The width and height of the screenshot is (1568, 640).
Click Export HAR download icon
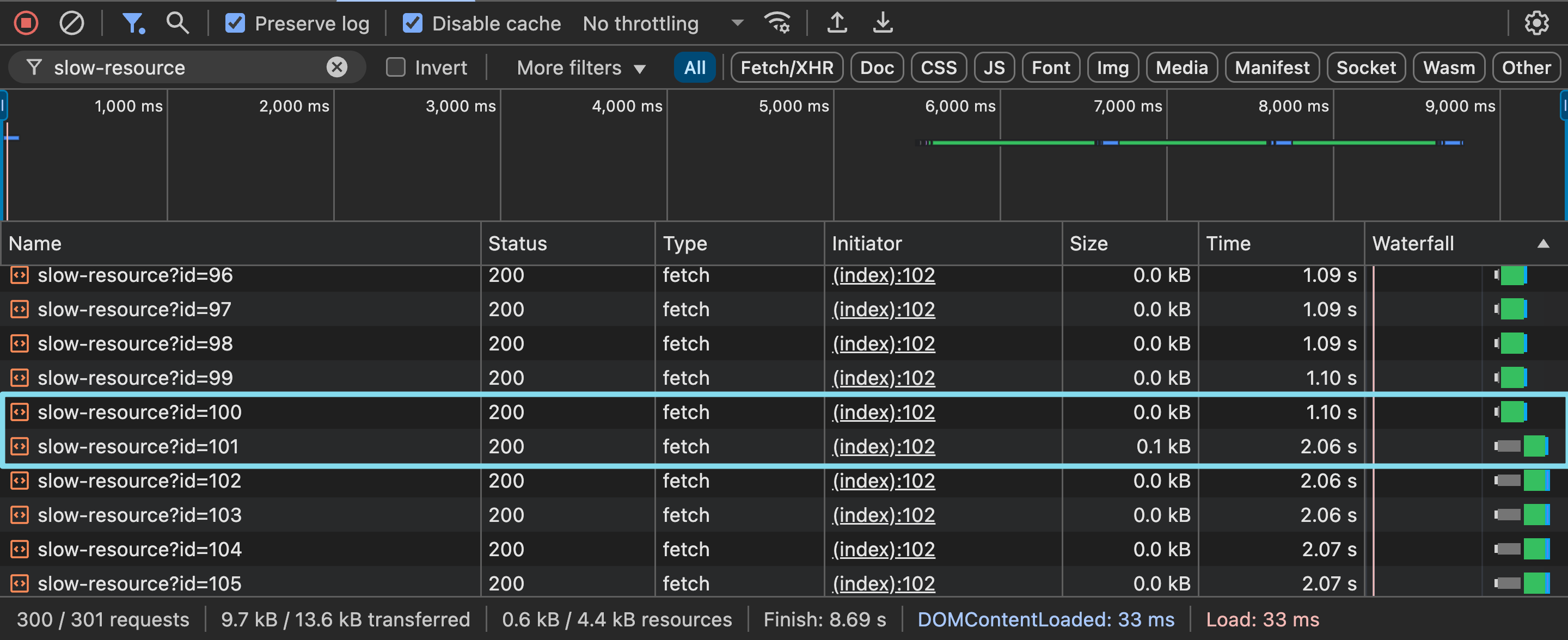coord(883,23)
